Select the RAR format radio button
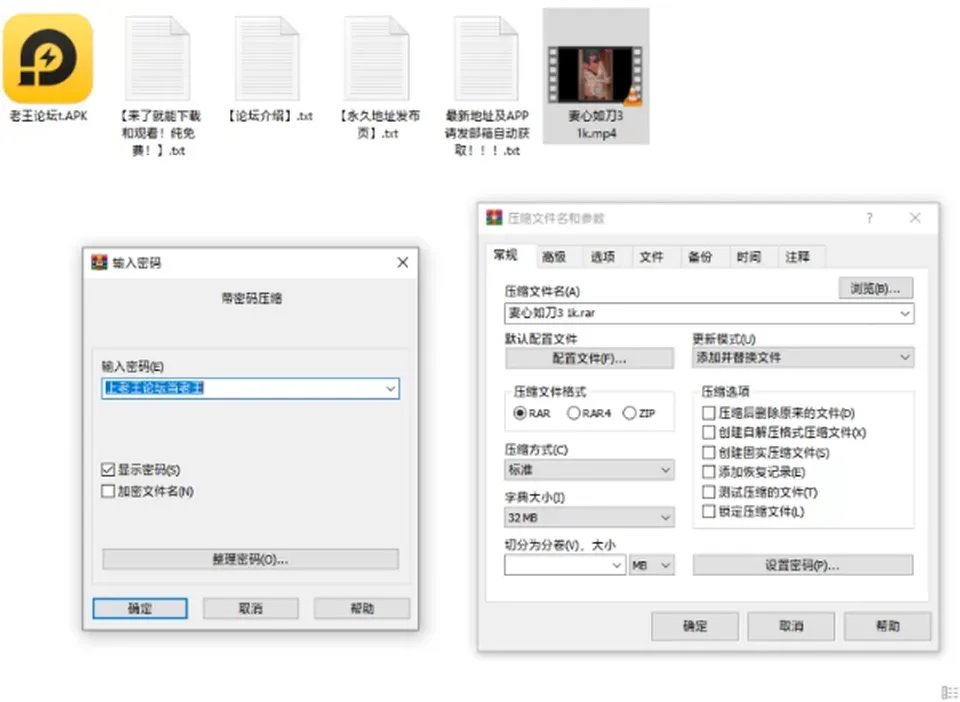The height and width of the screenshot is (702, 960). (520, 413)
